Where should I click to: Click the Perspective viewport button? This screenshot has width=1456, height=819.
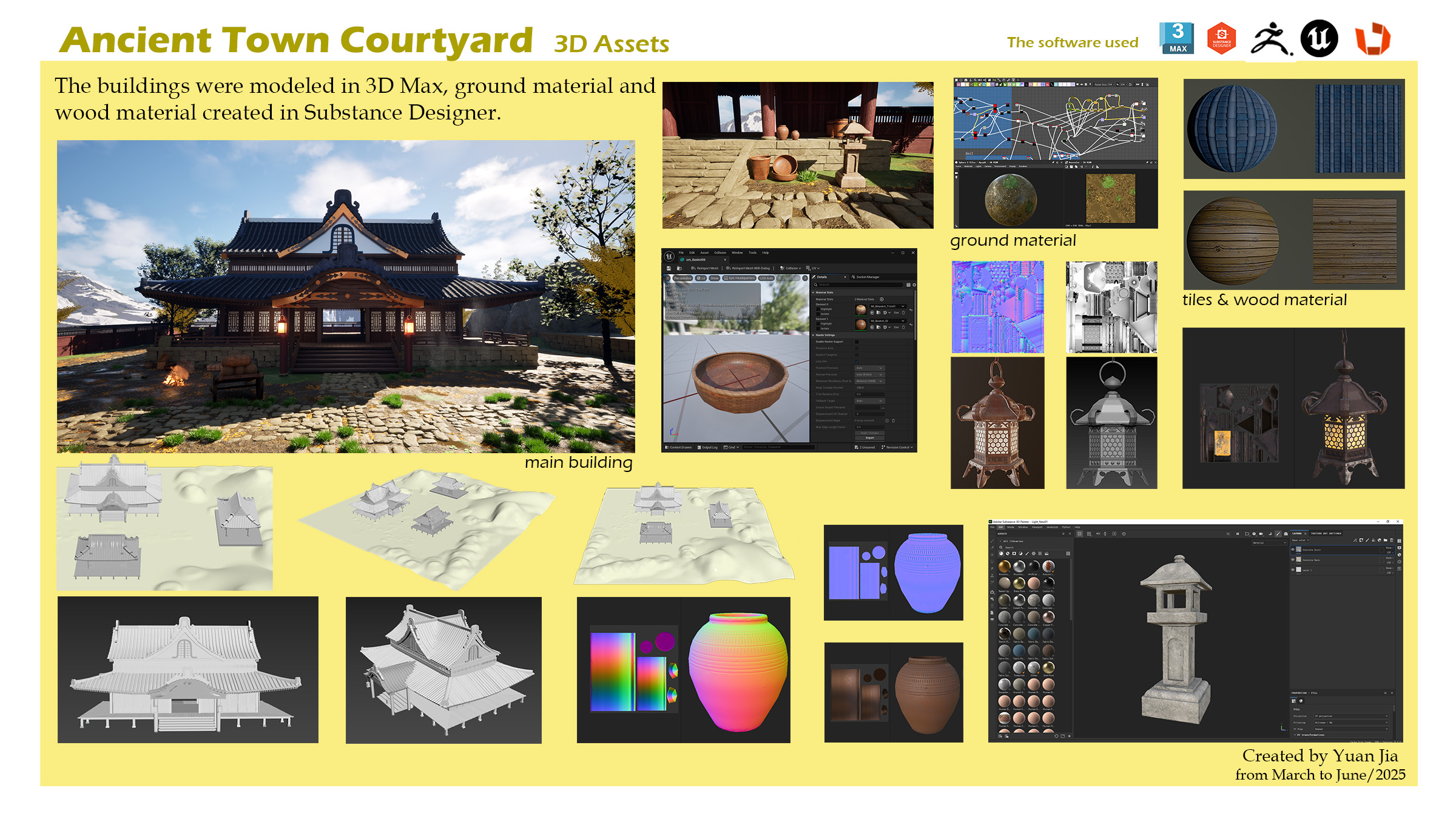tap(682, 278)
